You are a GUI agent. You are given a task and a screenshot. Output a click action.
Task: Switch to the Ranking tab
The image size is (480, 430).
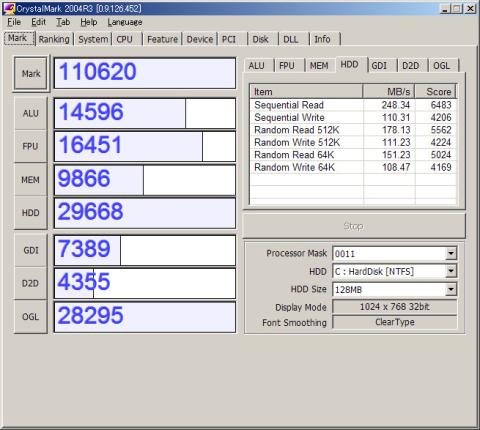pyautogui.click(x=54, y=39)
